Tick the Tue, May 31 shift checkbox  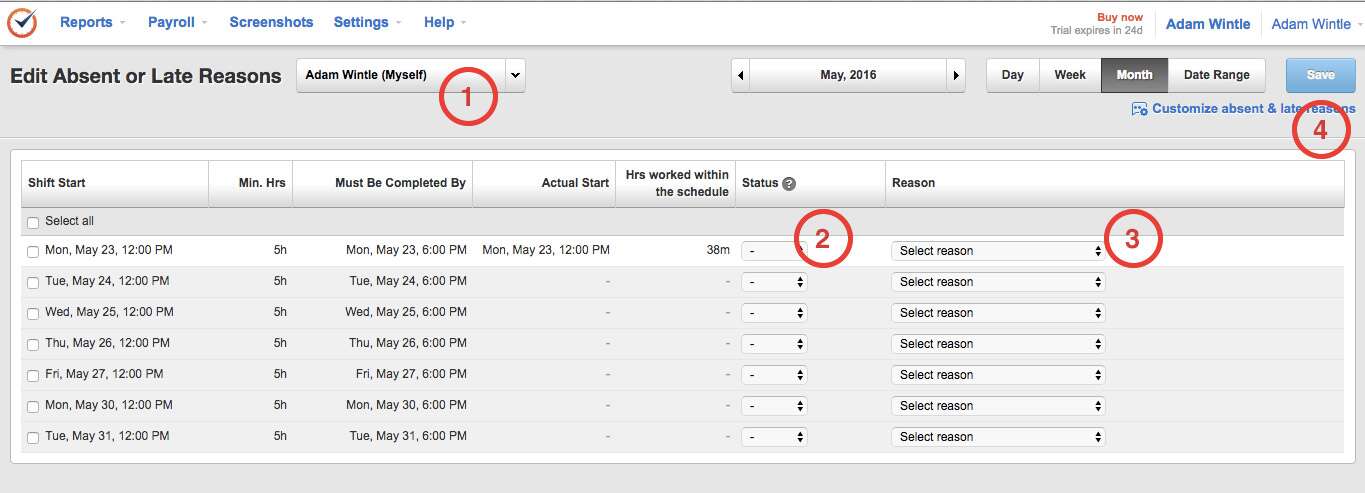tap(33, 438)
